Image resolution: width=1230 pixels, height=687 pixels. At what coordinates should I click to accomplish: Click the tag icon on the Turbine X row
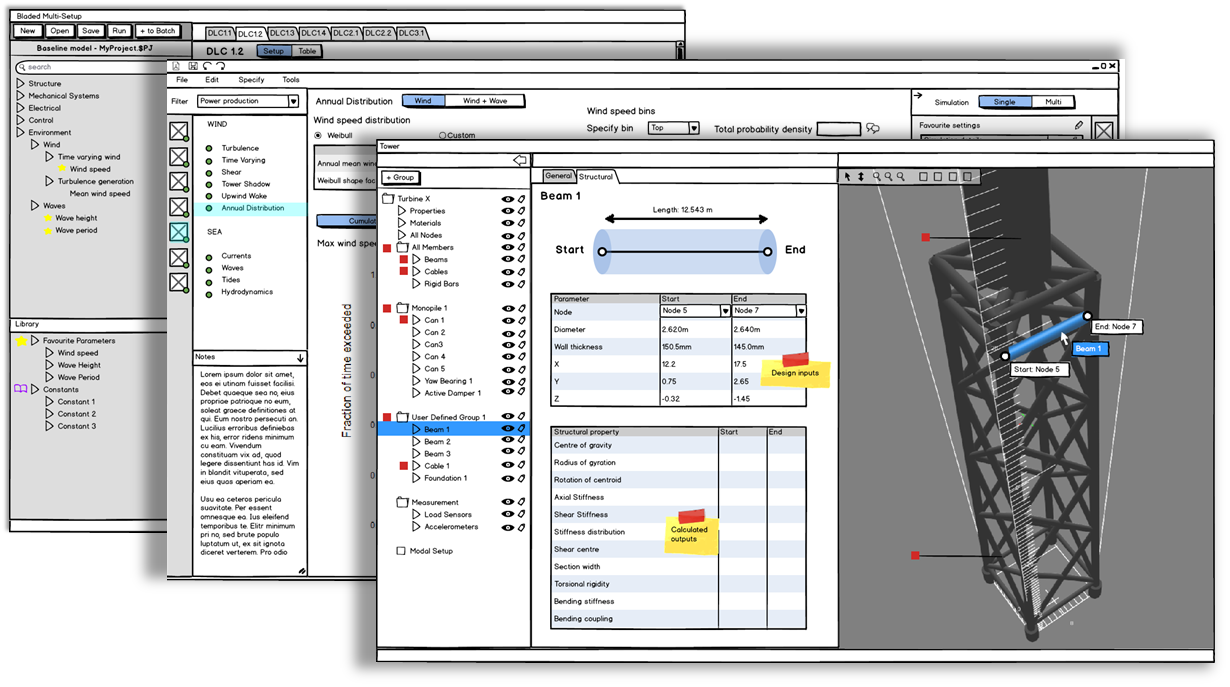(x=521, y=199)
